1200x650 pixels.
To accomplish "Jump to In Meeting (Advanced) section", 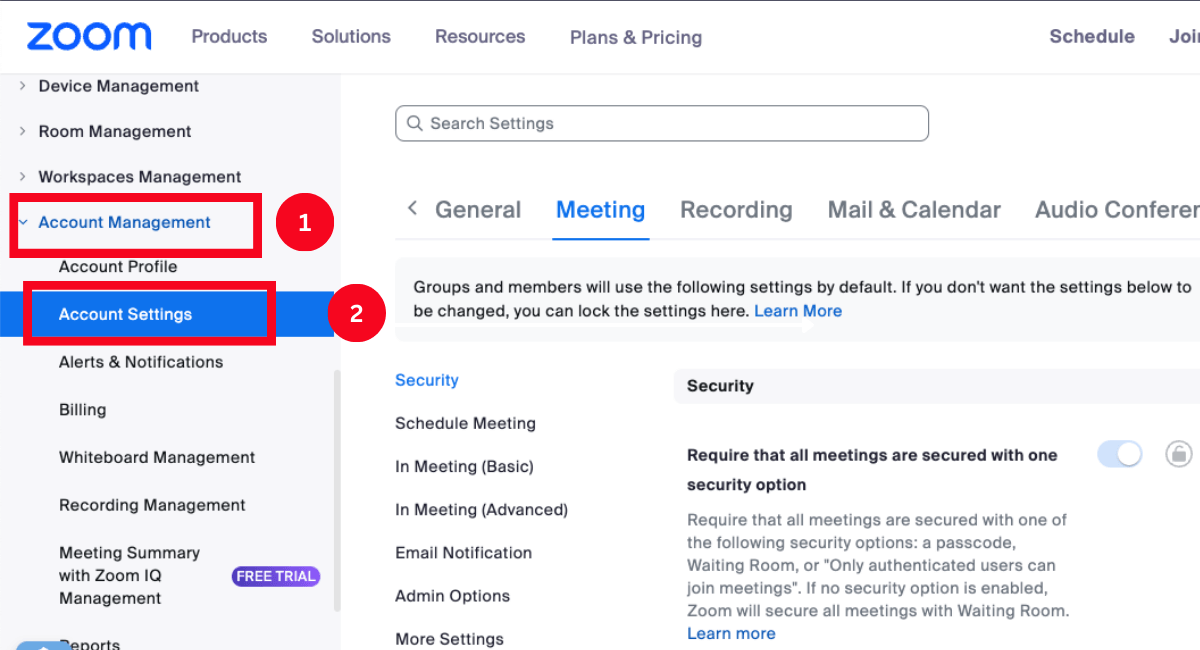I will pyautogui.click(x=481, y=510).
